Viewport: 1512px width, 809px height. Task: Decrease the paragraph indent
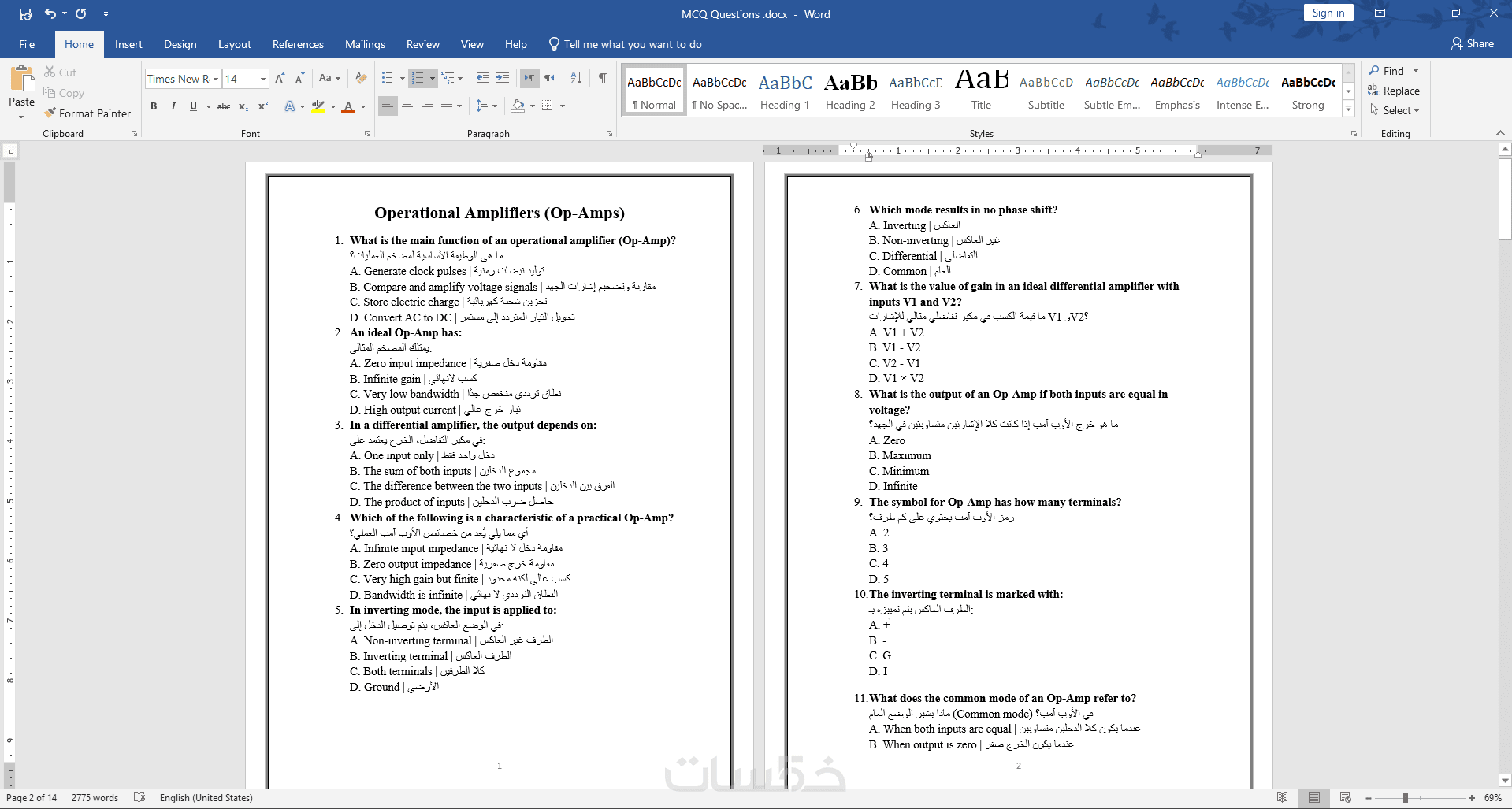click(483, 78)
